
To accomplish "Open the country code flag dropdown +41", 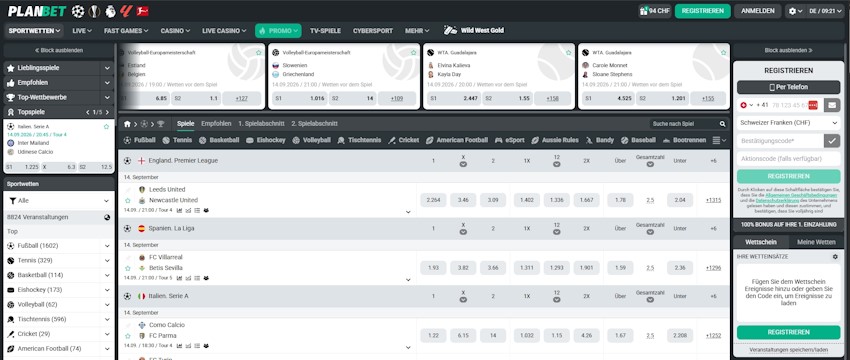I will coord(746,105).
